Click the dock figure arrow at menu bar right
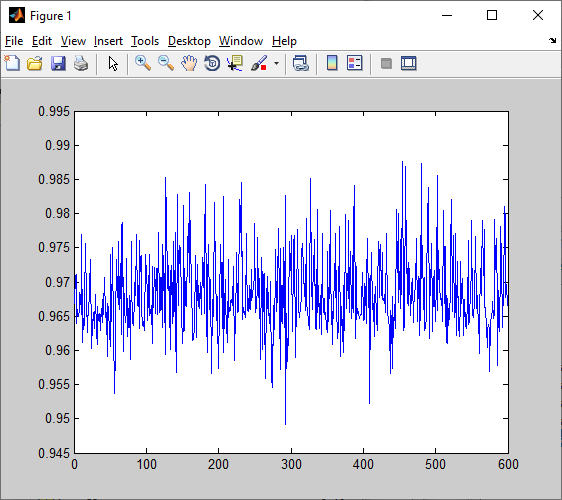 (x=552, y=41)
